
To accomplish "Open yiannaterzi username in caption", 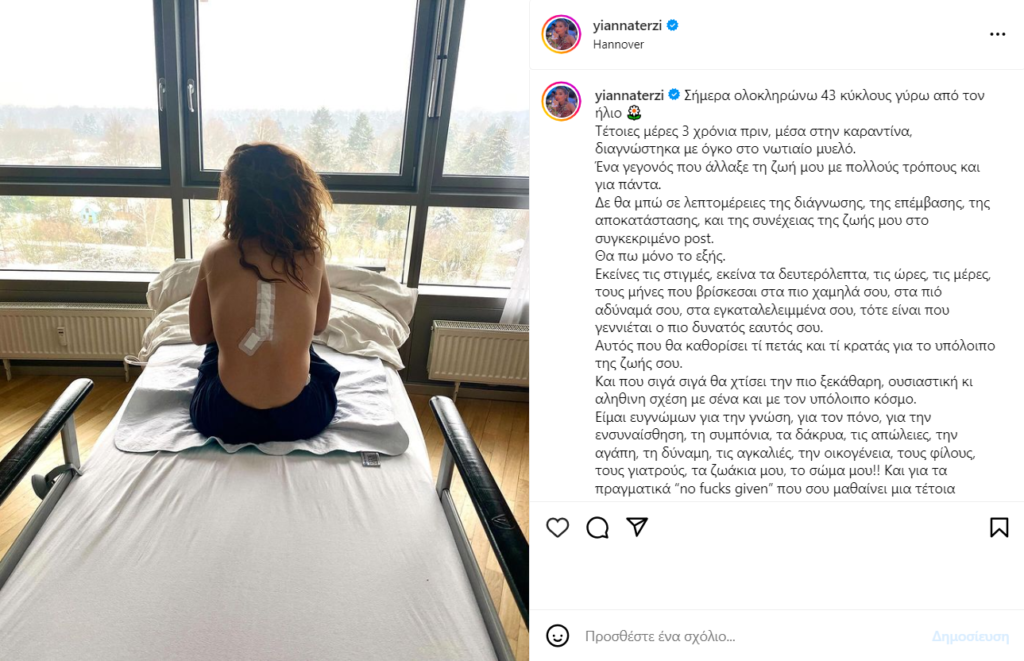I will point(629,95).
